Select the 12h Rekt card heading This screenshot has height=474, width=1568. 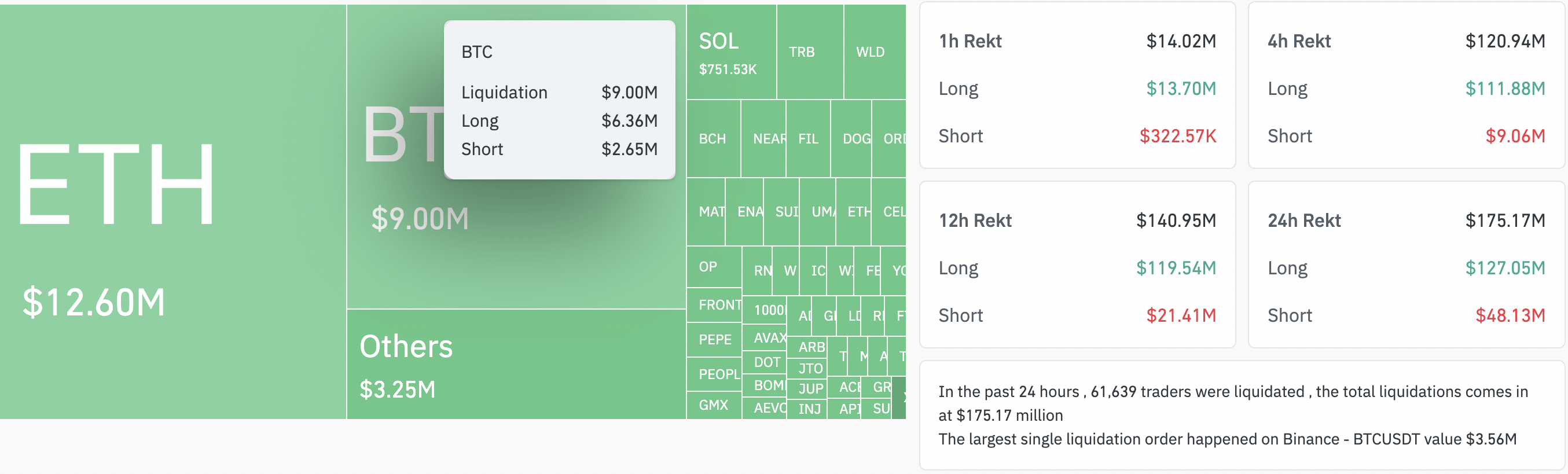(975, 221)
